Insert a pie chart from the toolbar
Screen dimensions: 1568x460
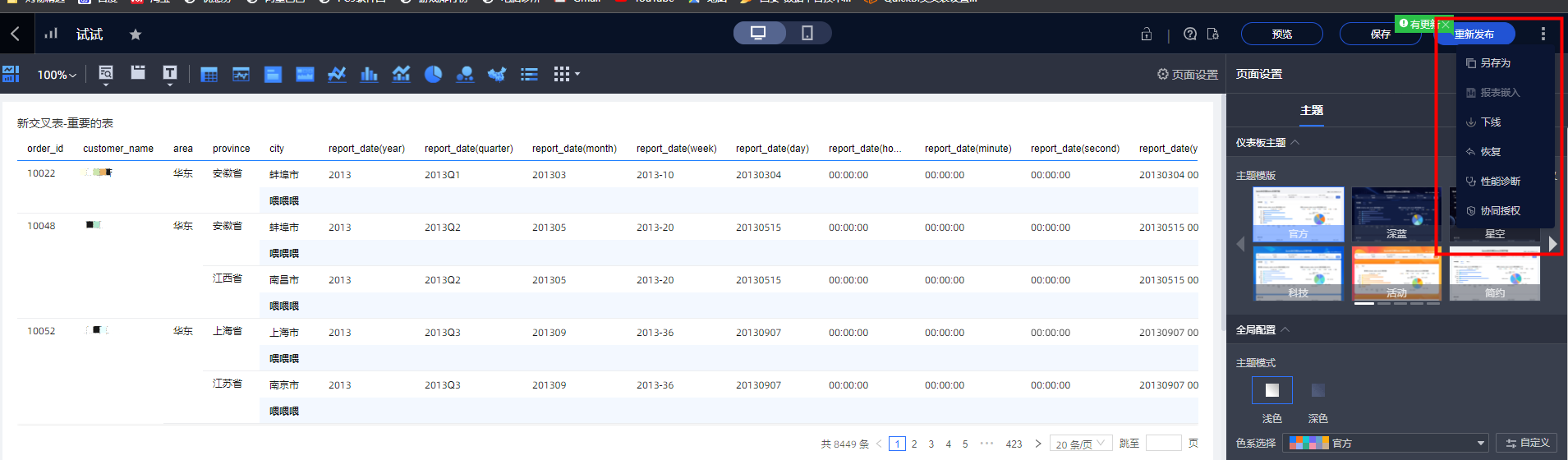pyautogui.click(x=433, y=75)
